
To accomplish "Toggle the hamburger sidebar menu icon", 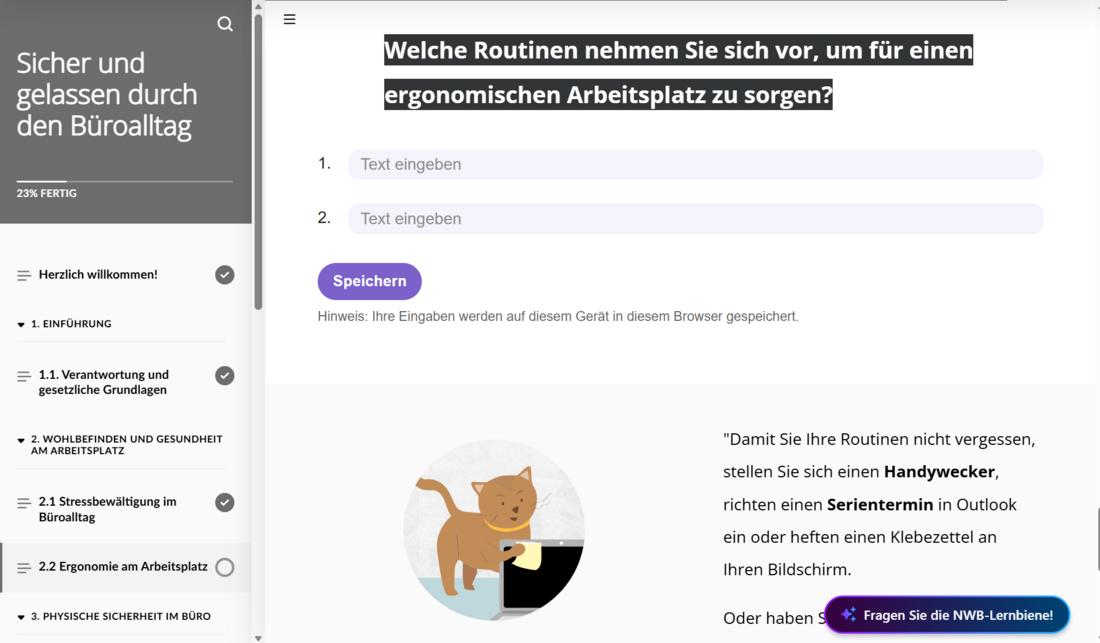I will (289, 20).
